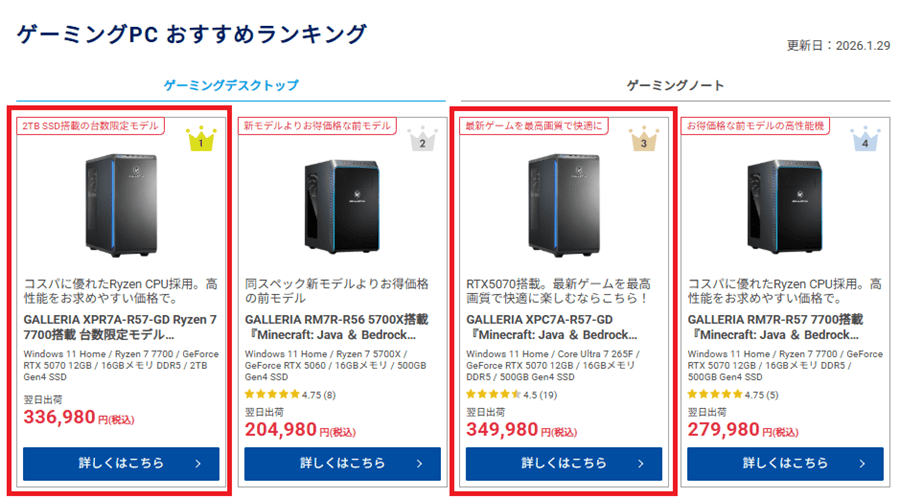Image resolution: width=900 pixels, height=498 pixels.
Task: Click the 2TB SSD搭載の台数限定モデル label
Action: click(91, 126)
